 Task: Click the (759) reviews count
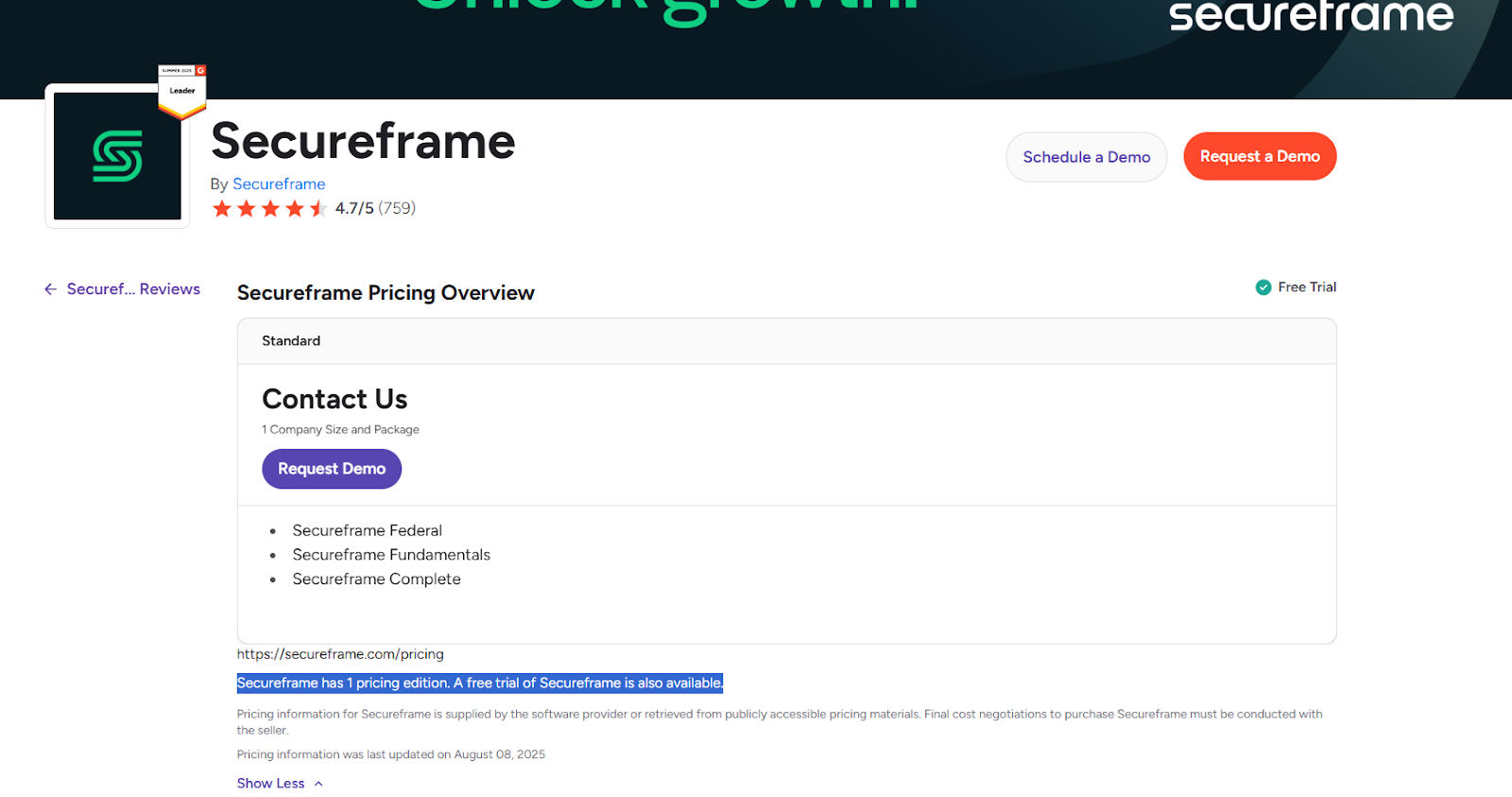(397, 208)
